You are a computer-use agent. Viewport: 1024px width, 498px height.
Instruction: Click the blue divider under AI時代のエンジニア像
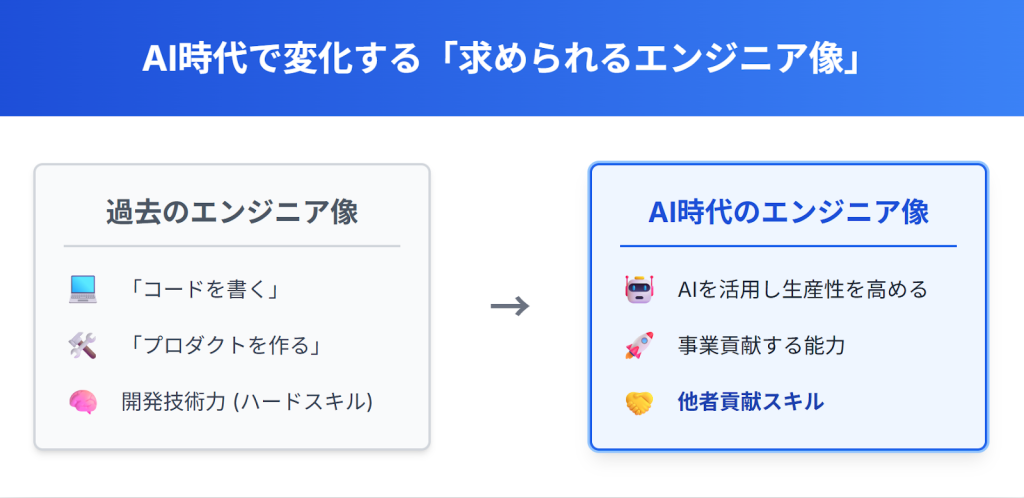coord(788,246)
